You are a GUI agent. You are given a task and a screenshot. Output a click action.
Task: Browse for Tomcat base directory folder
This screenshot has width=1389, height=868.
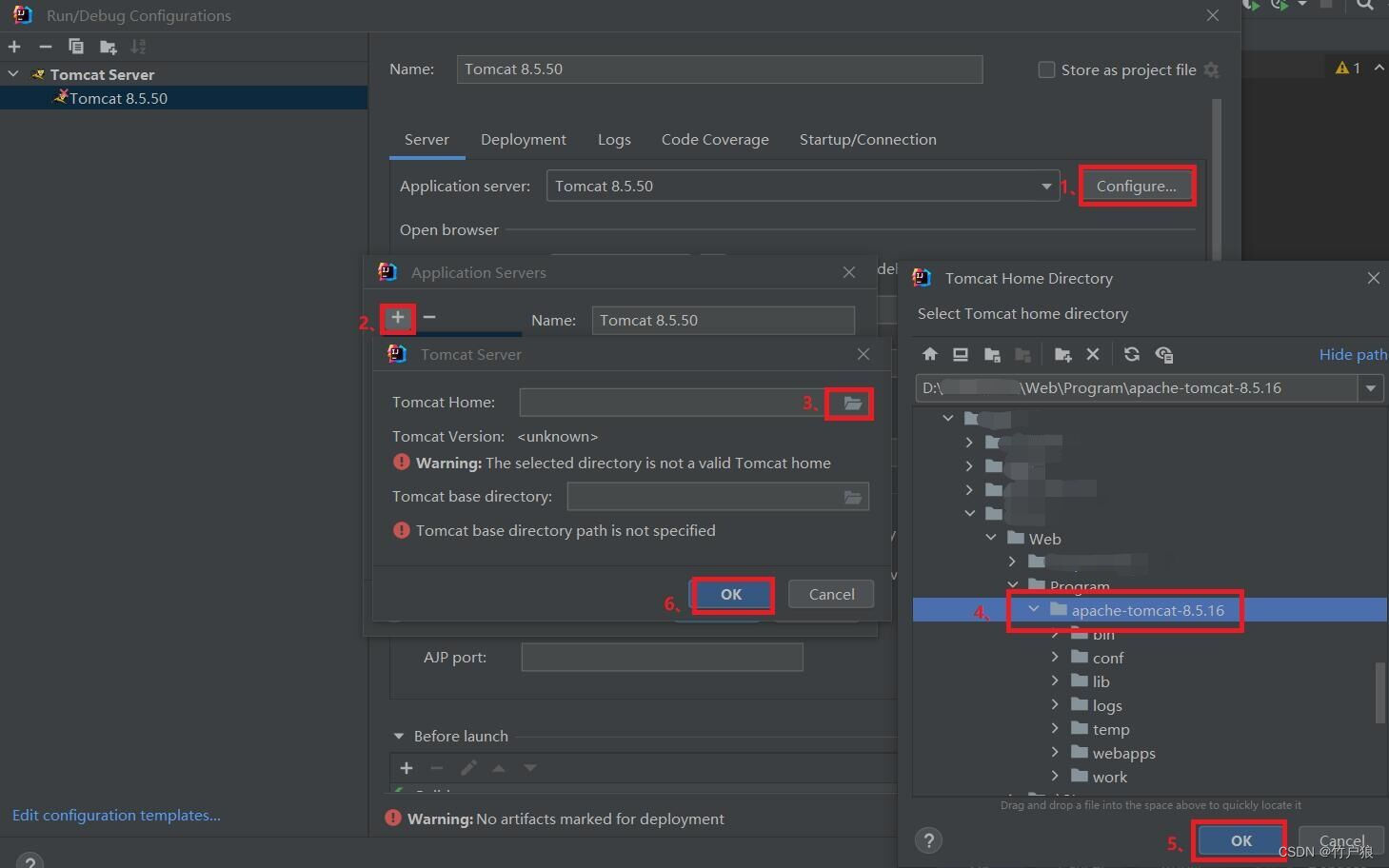point(853,497)
